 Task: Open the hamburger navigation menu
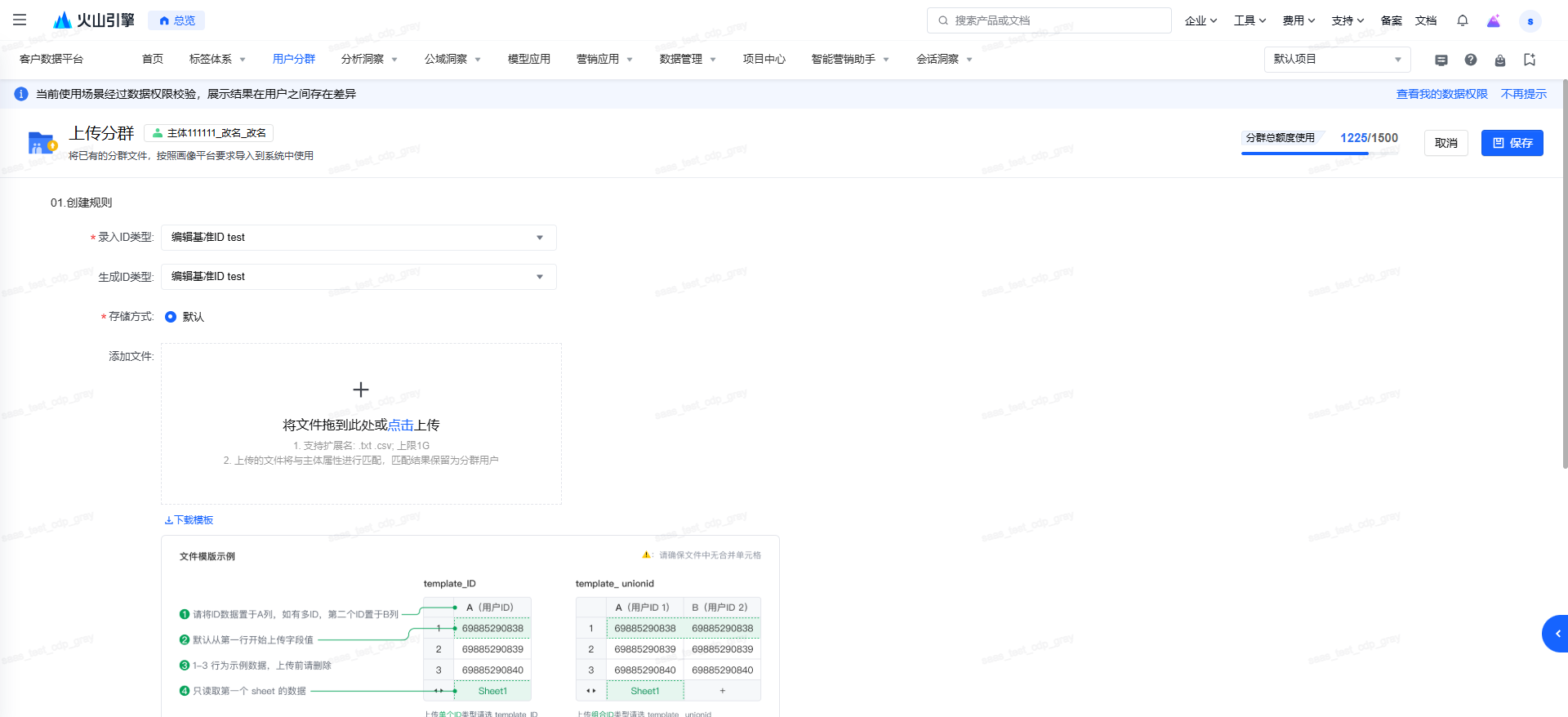[x=20, y=20]
